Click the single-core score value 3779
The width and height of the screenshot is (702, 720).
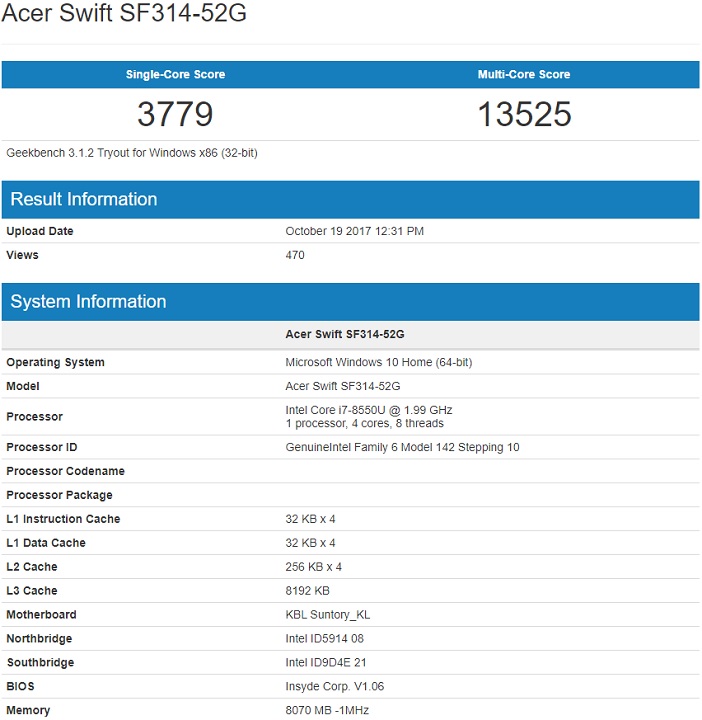pos(175,114)
